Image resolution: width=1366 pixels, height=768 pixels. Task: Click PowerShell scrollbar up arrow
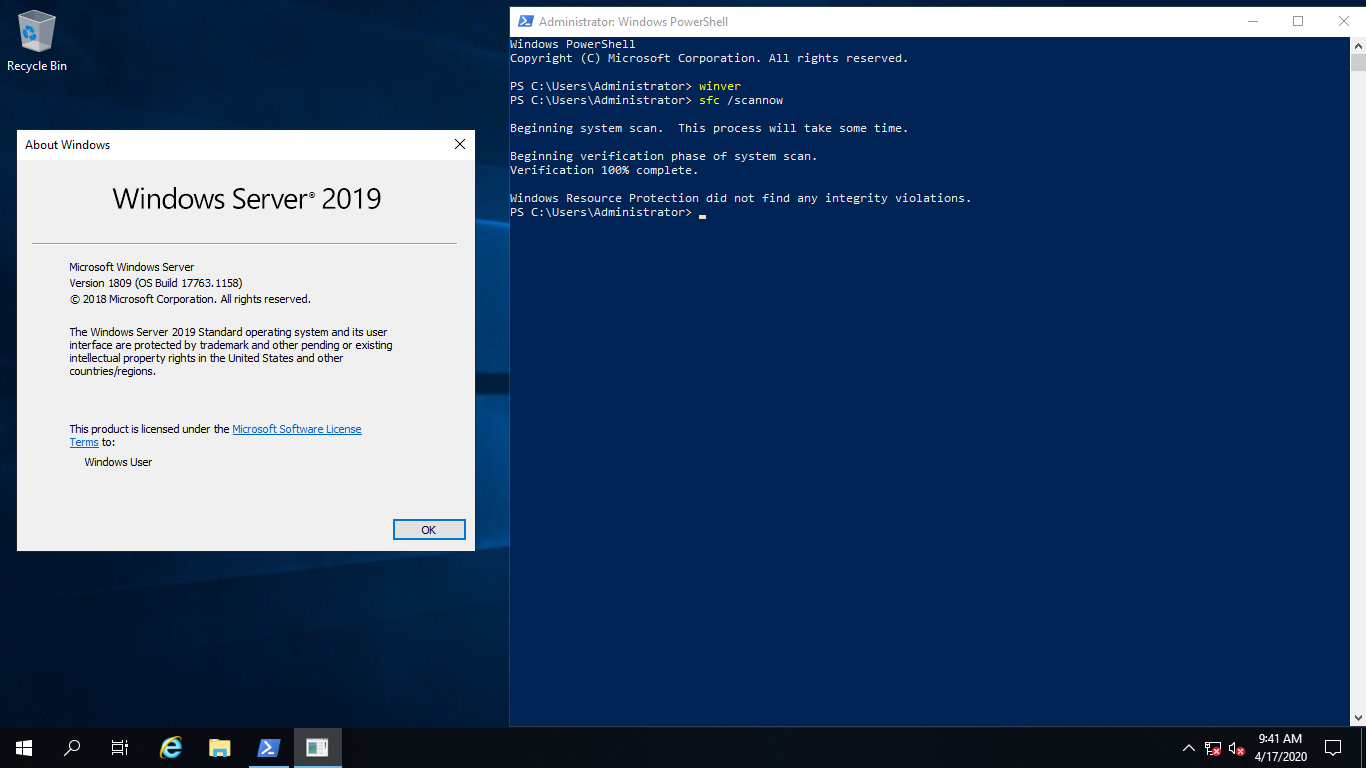pyautogui.click(x=1358, y=45)
